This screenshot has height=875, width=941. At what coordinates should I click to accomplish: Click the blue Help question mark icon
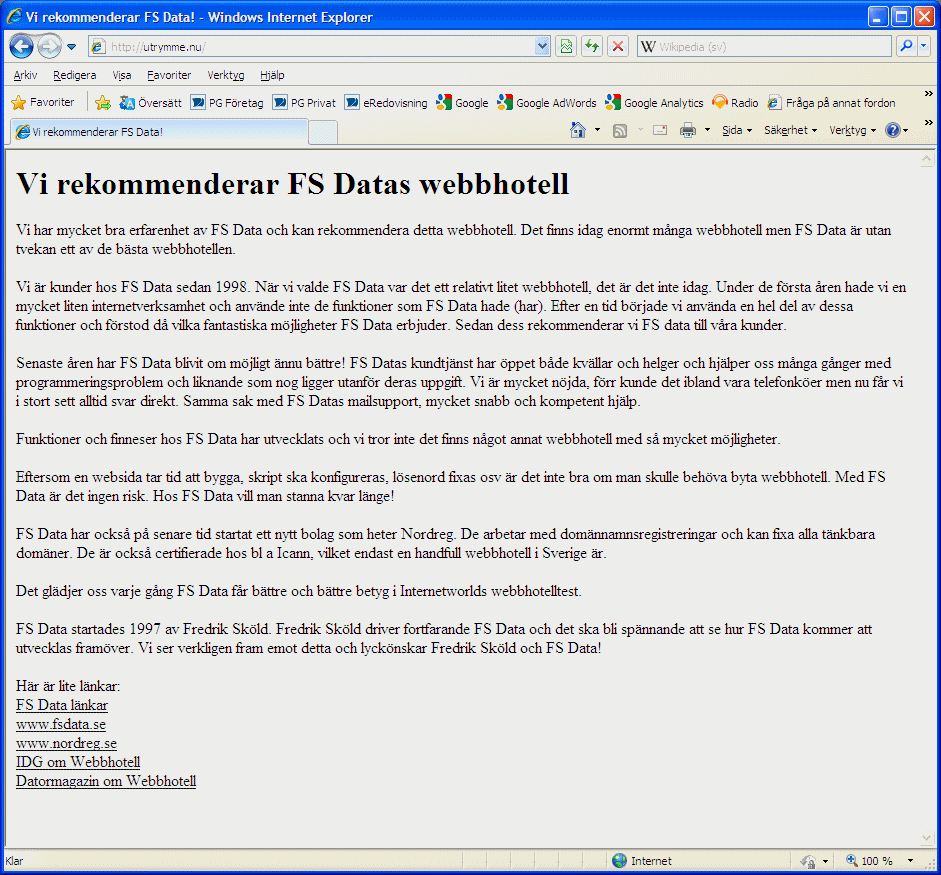(x=893, y=130)
